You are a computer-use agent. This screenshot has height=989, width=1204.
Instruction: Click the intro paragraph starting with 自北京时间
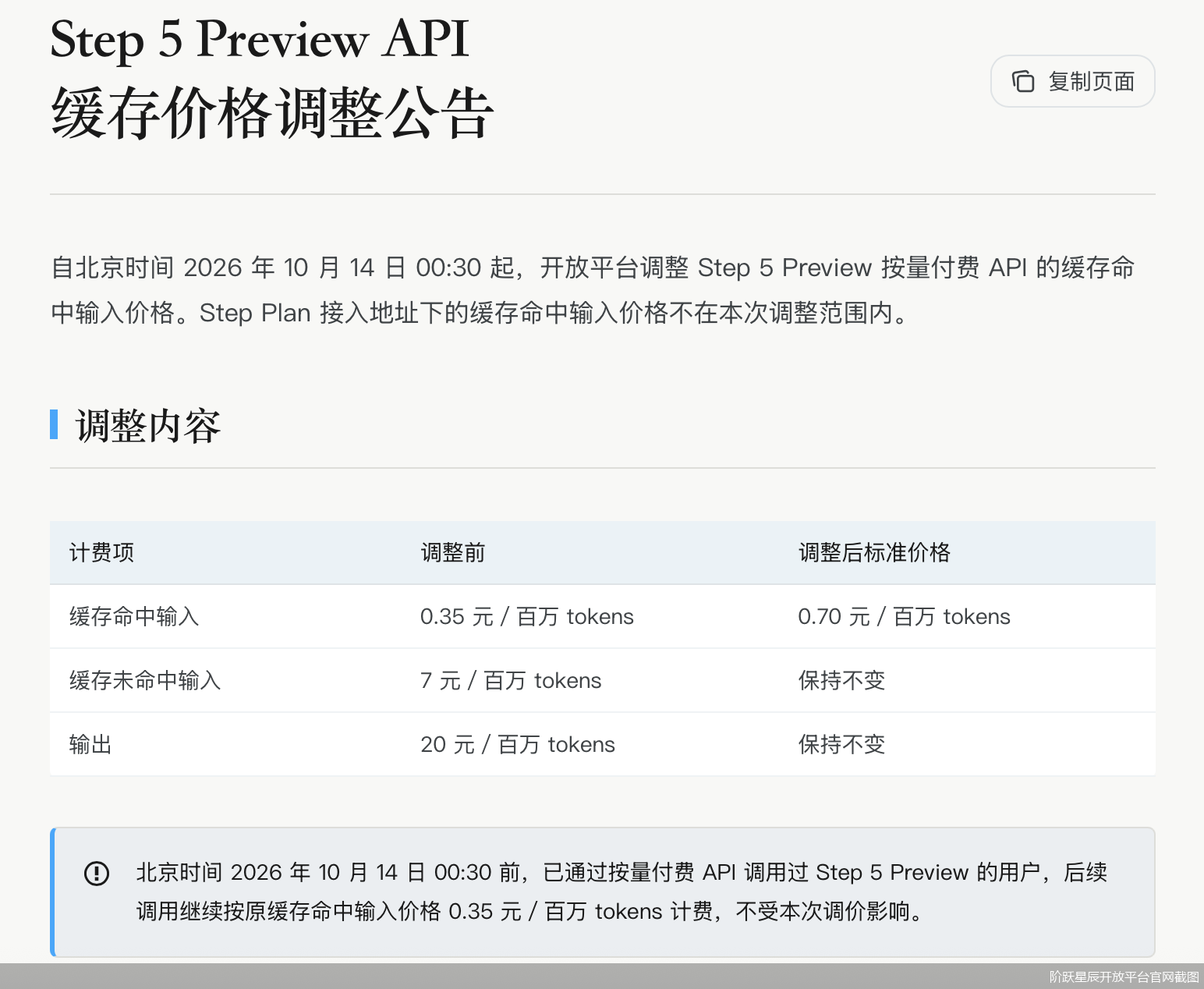593,290
